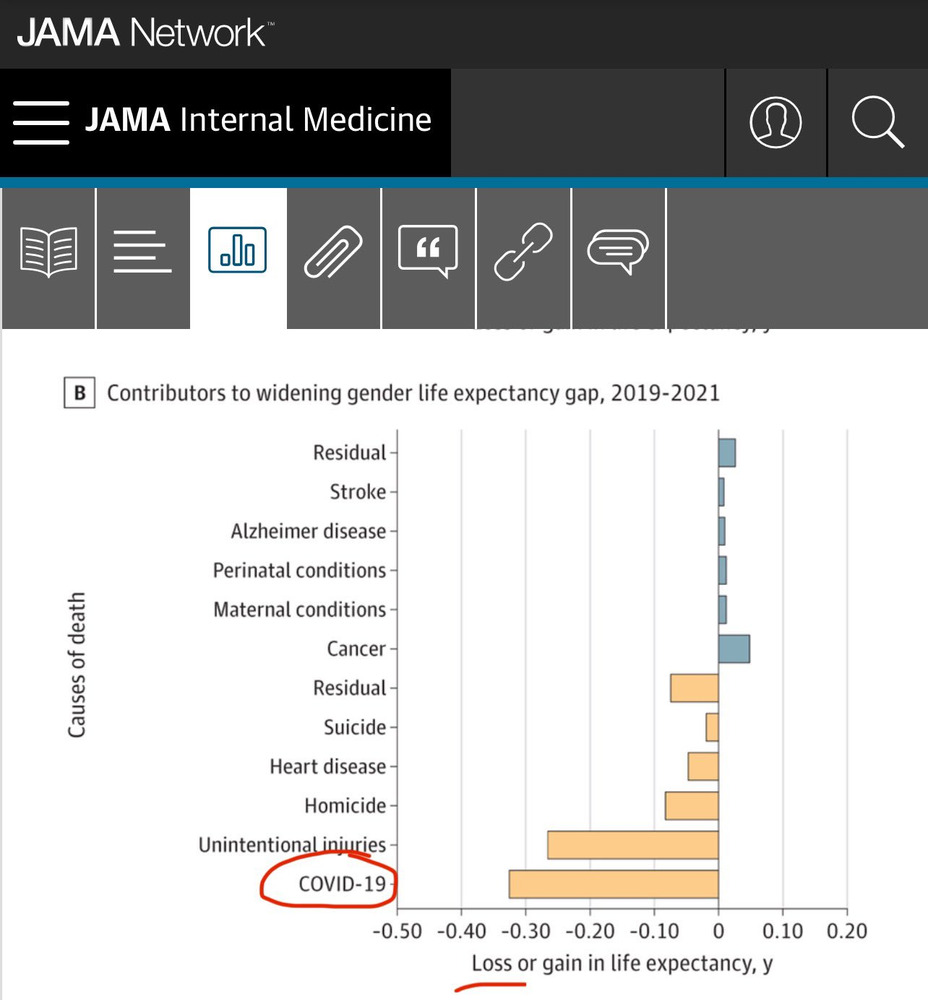The height and width of the screenshot is (1000, 928).
Task: Open the search magnifier icon
Action: [878, 122]
